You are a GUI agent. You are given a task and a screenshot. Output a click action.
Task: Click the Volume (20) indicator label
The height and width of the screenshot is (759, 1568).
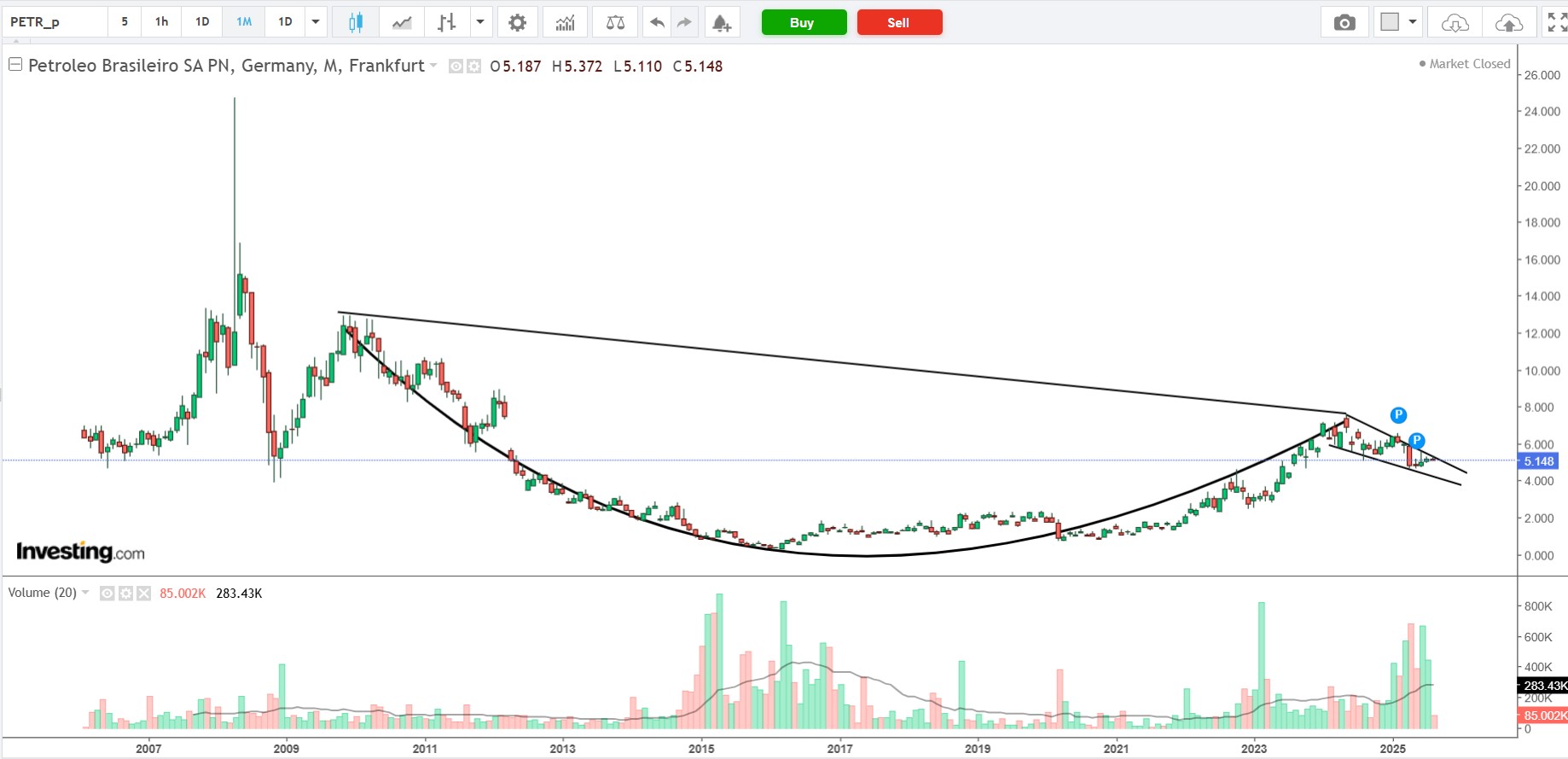[42, 593]
